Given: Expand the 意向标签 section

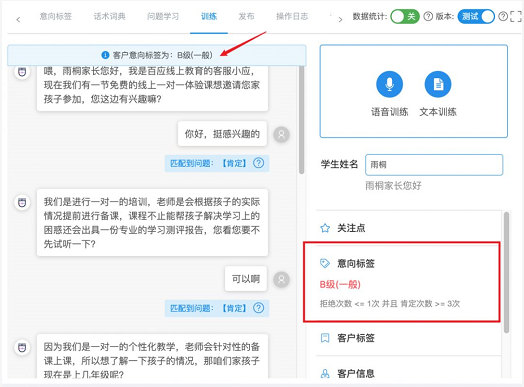Looking at the screenshot, I should 408,263.
